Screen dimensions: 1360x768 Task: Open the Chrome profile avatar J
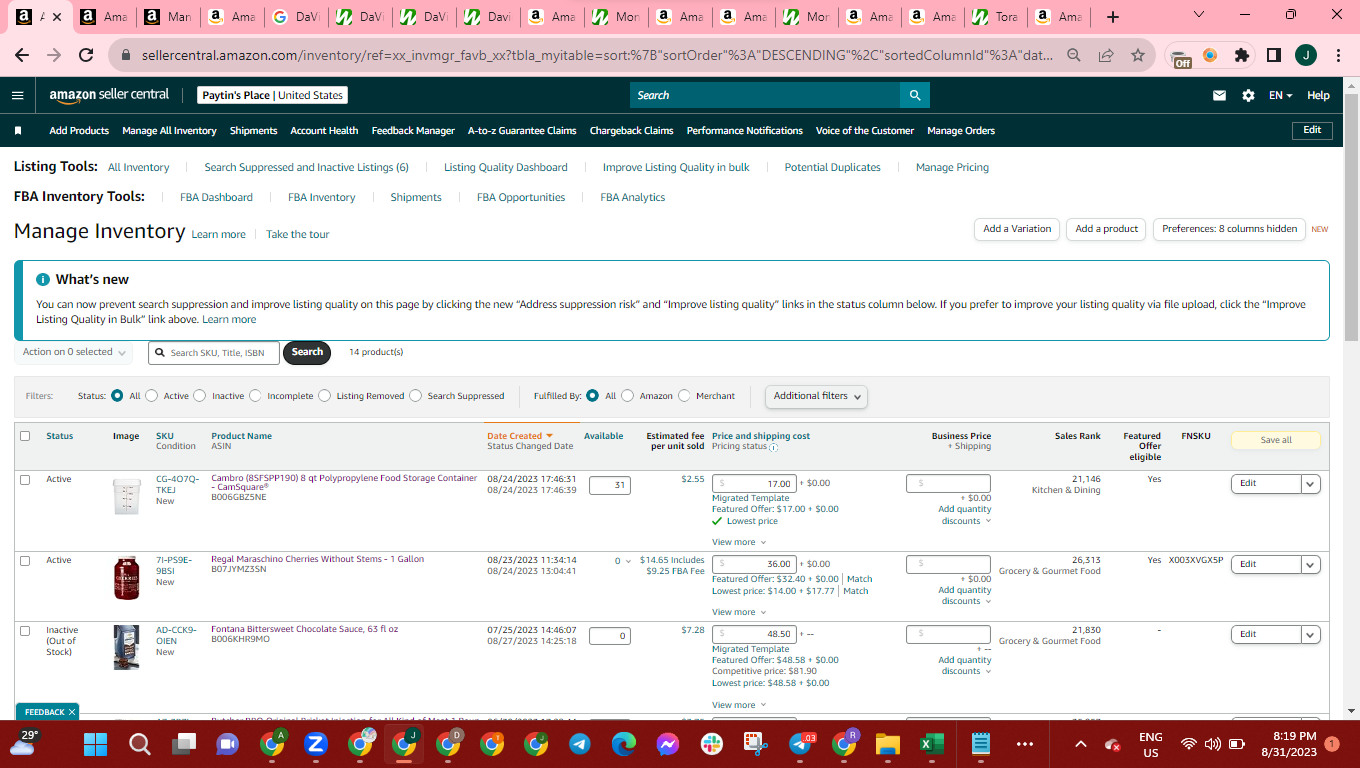point(1305,56)
